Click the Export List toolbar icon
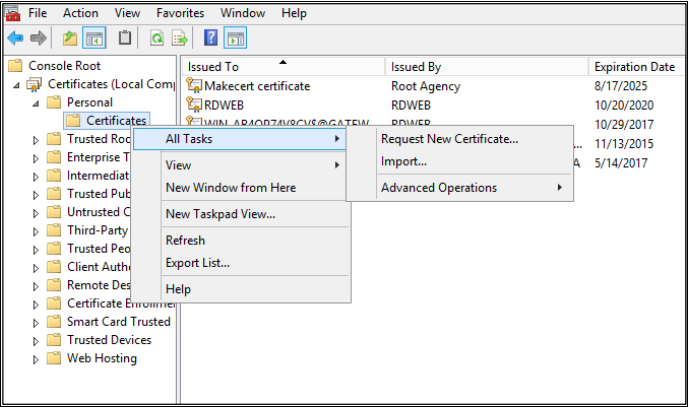Image resolution: width=690 pixels, height=407 pixels. pyautogui.click(x=180, y=38)
